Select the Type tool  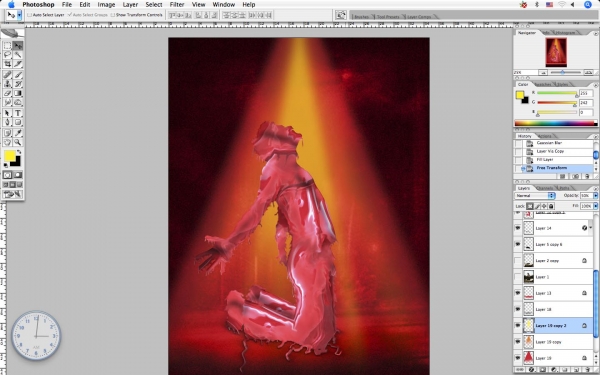pyautogui.click(x=18, y=113)
